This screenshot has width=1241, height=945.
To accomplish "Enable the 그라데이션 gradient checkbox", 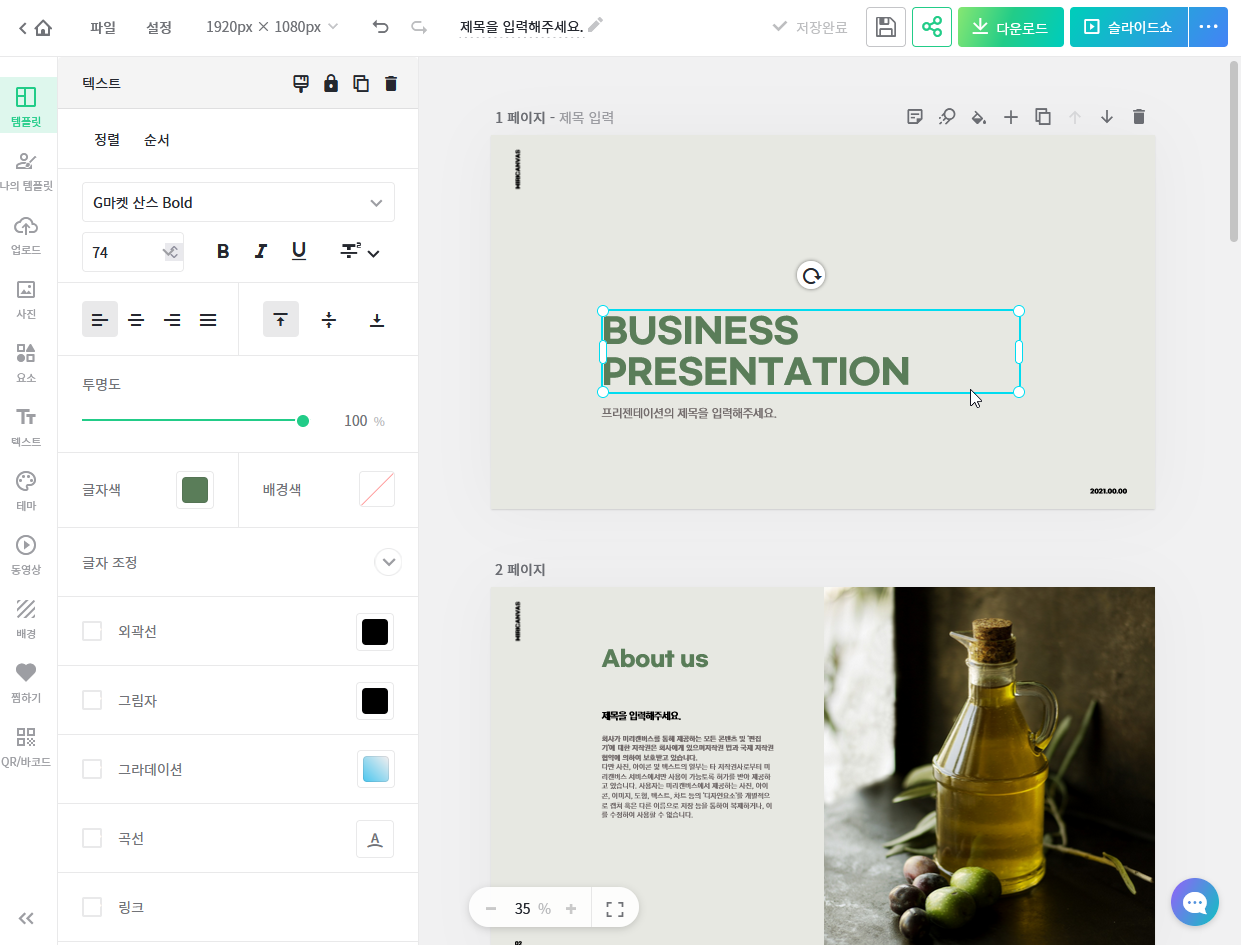I will (92, 769).
